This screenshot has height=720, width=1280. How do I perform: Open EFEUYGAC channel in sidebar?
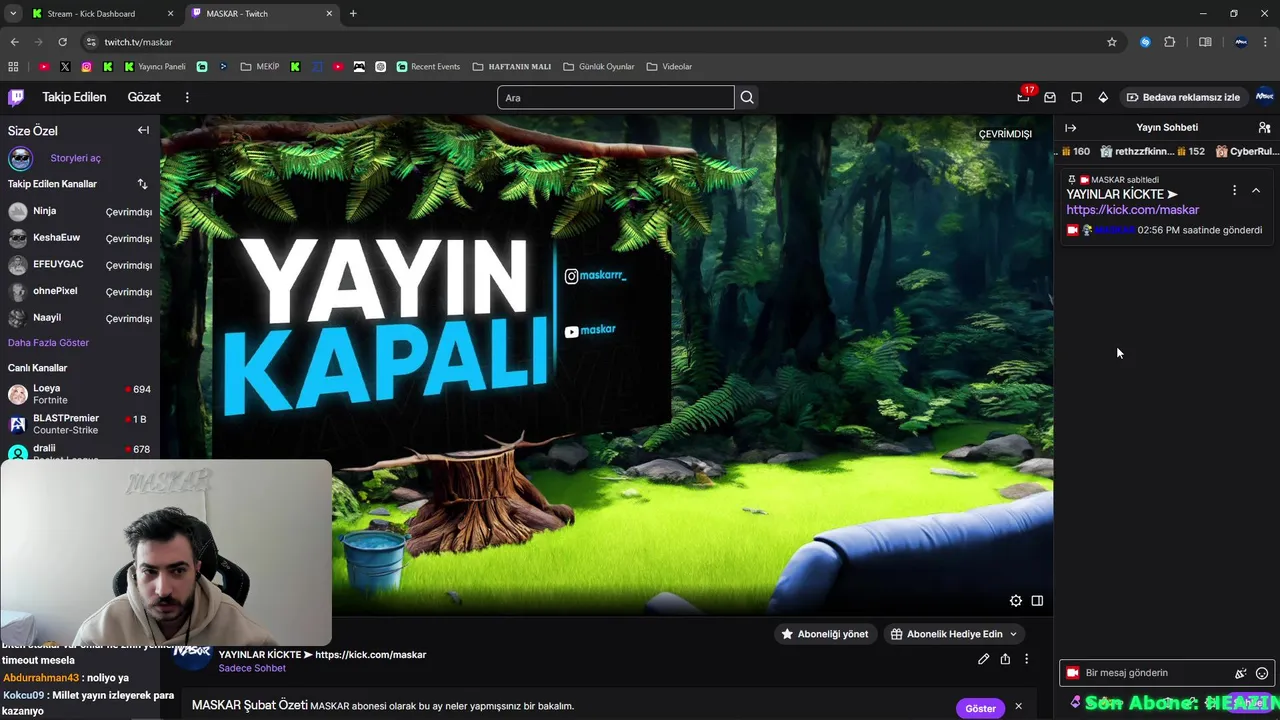[x=80, y=265]
